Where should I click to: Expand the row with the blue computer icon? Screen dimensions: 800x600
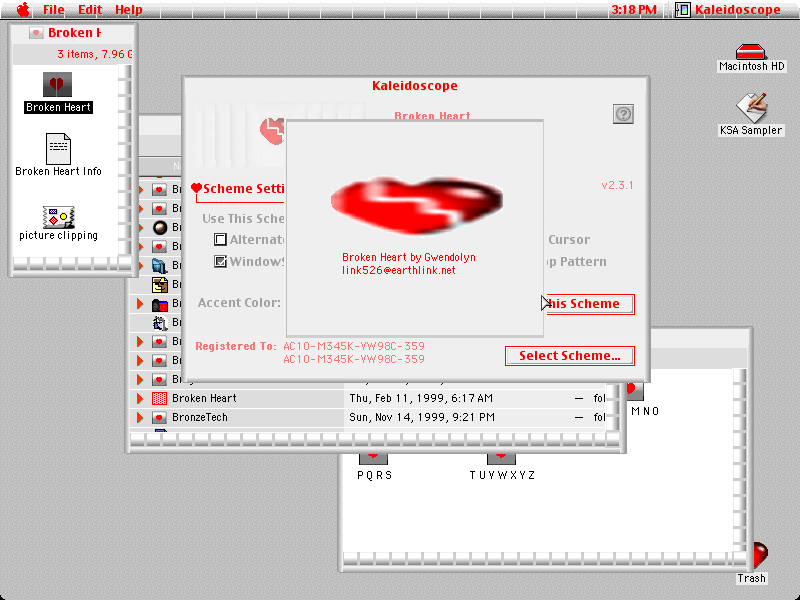click(x=140, y=265)
